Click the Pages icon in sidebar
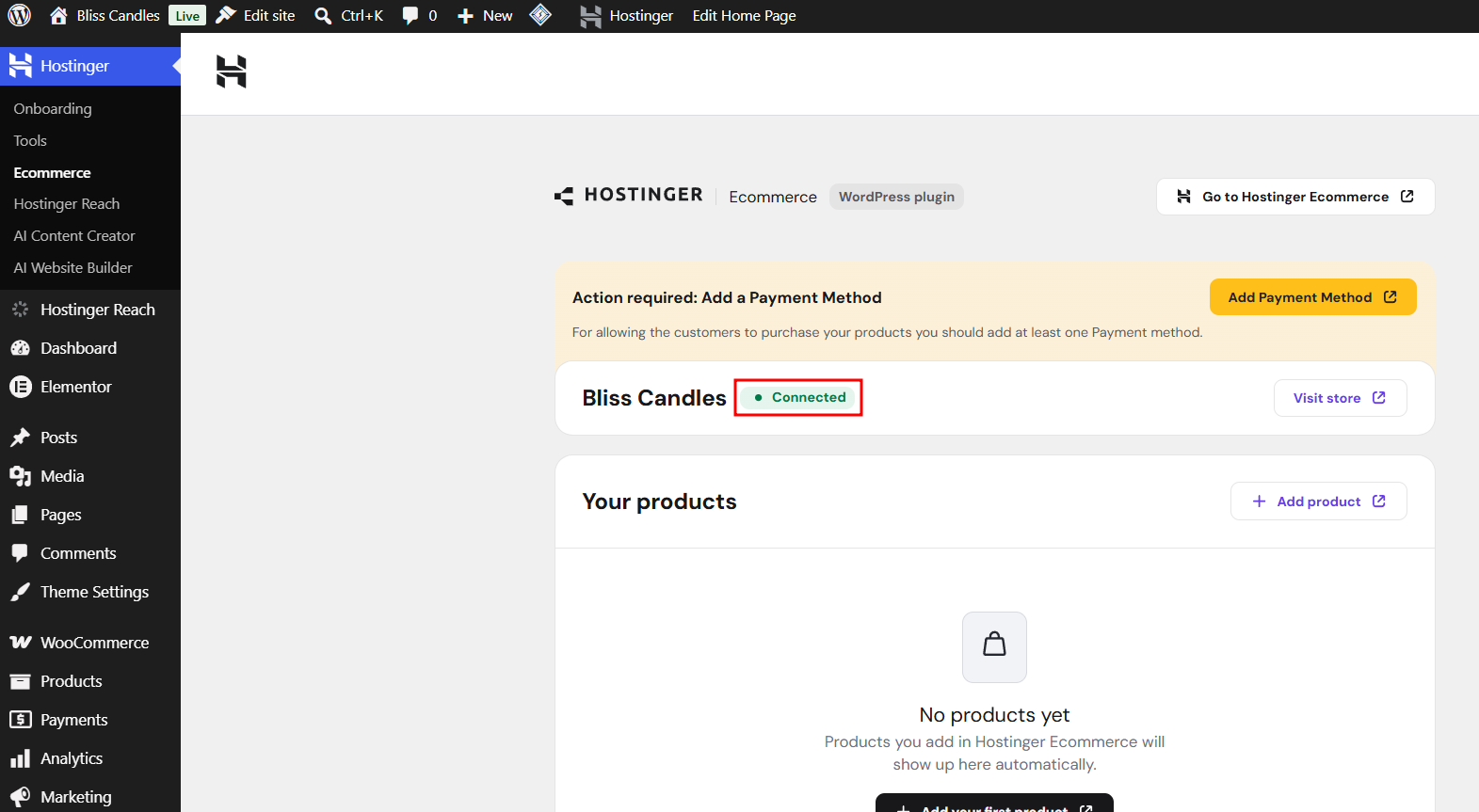Screen dimensions: 1479x812 [20, 515]
